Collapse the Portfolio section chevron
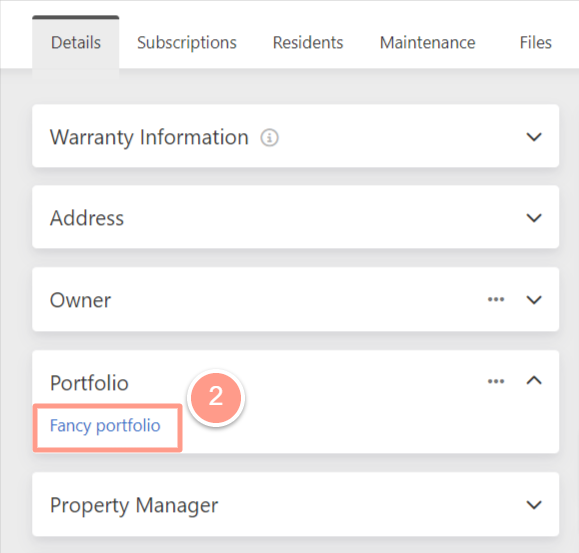Screen dimensions: 579x553 coord(534,381)
